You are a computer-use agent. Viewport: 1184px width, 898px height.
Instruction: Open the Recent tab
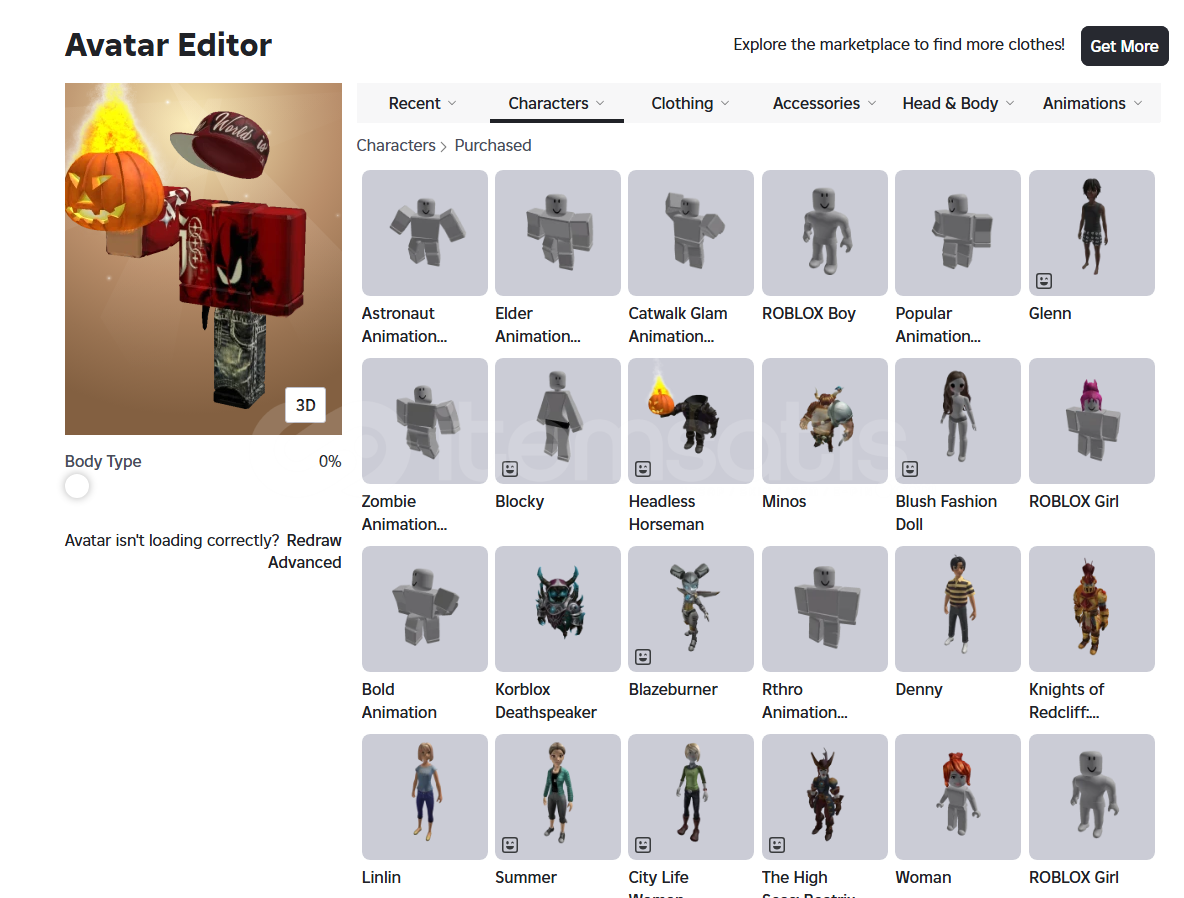pyautogui.click(x=423, y=103)
